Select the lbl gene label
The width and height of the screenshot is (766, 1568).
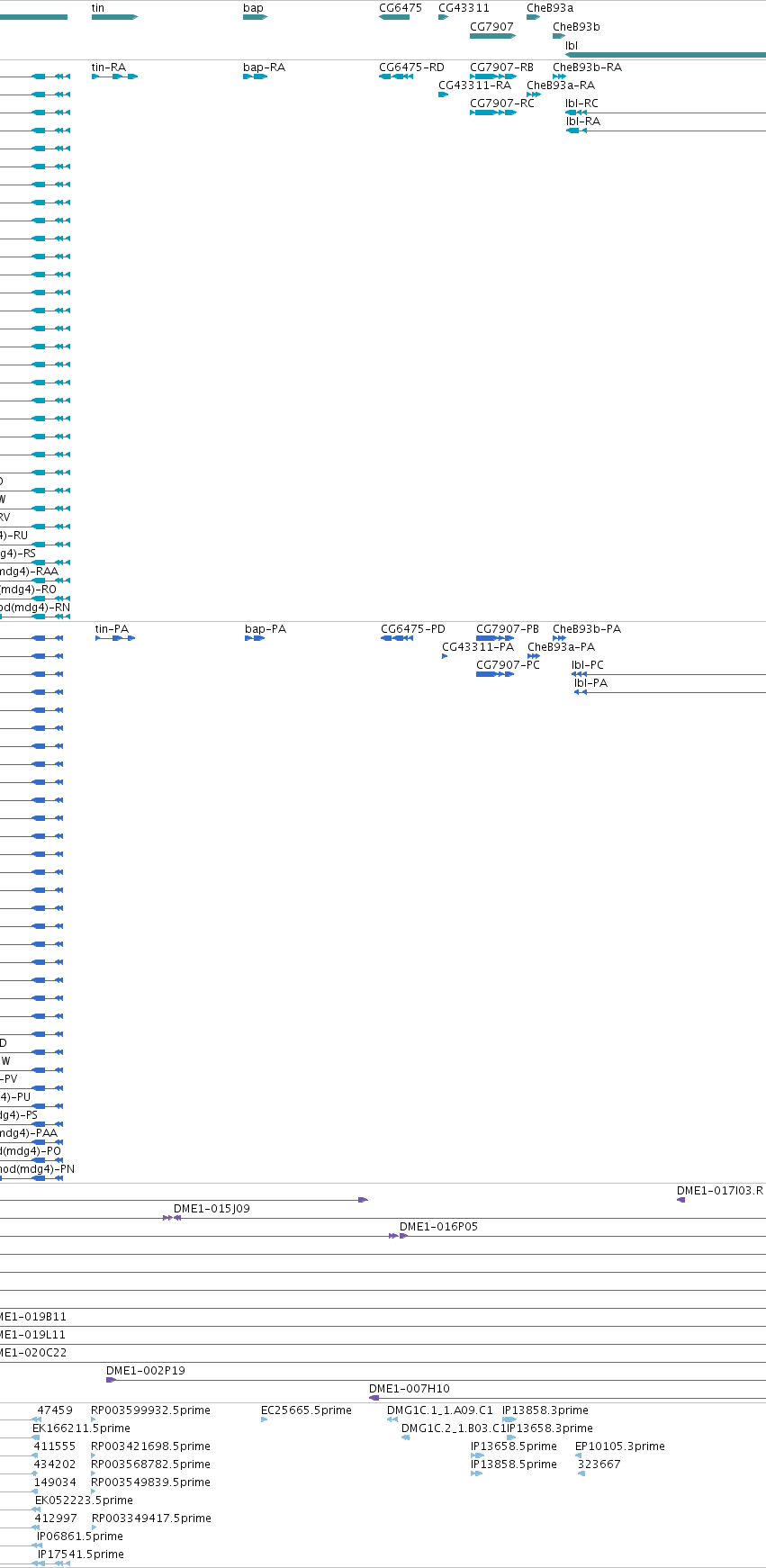[x=572, y=46]
